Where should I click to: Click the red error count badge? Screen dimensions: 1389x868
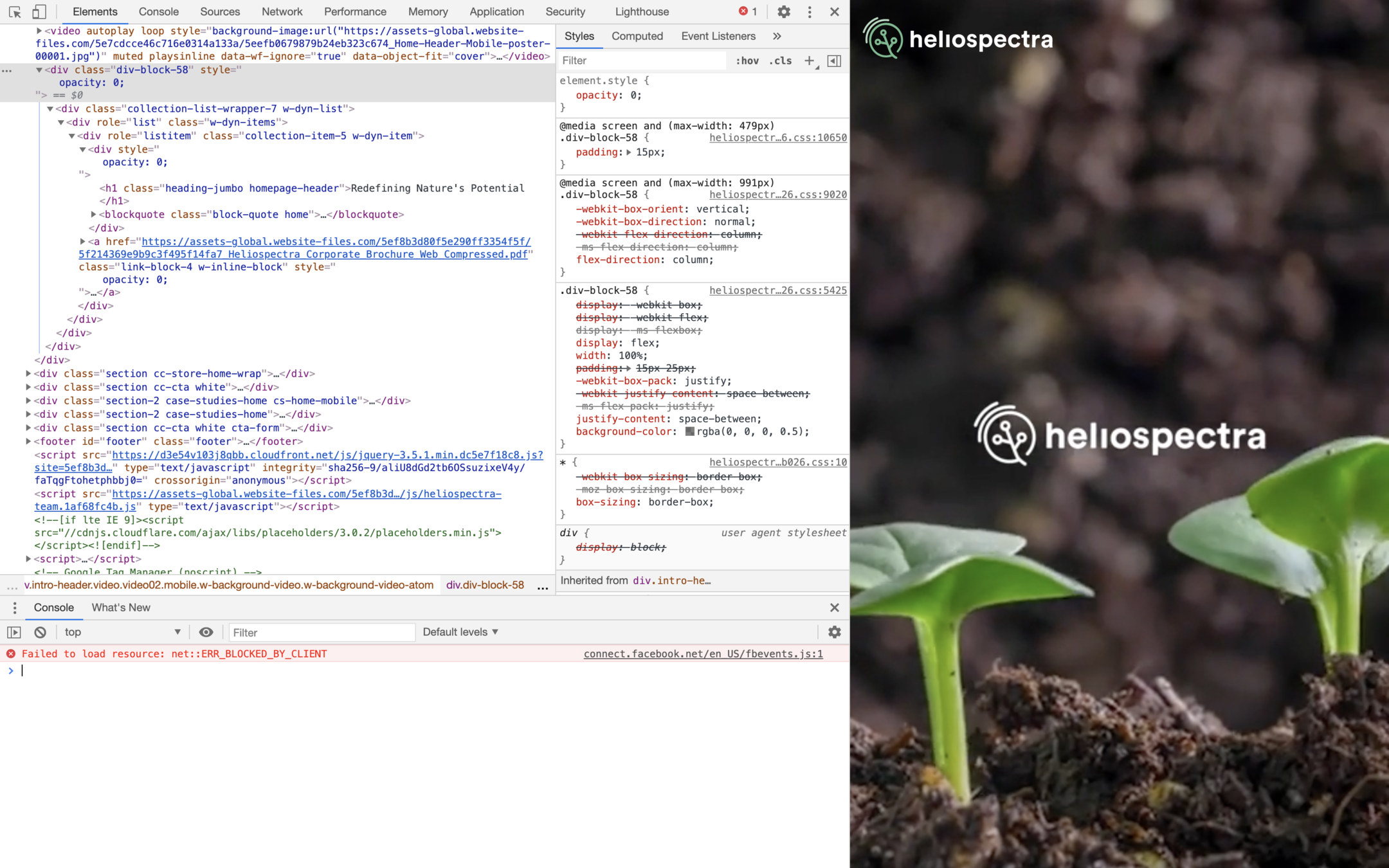pyautogui.click(x=748, y=12)
